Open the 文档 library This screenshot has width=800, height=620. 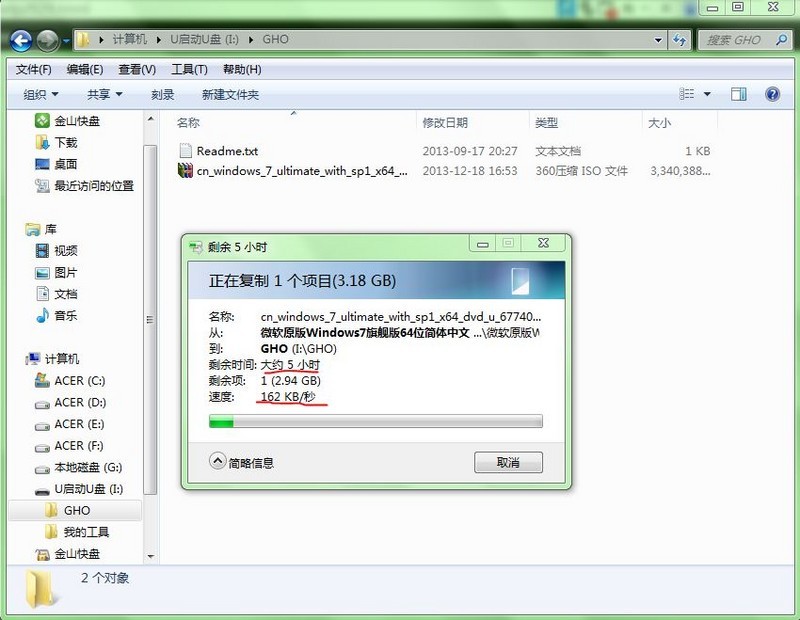coord(56,294)
